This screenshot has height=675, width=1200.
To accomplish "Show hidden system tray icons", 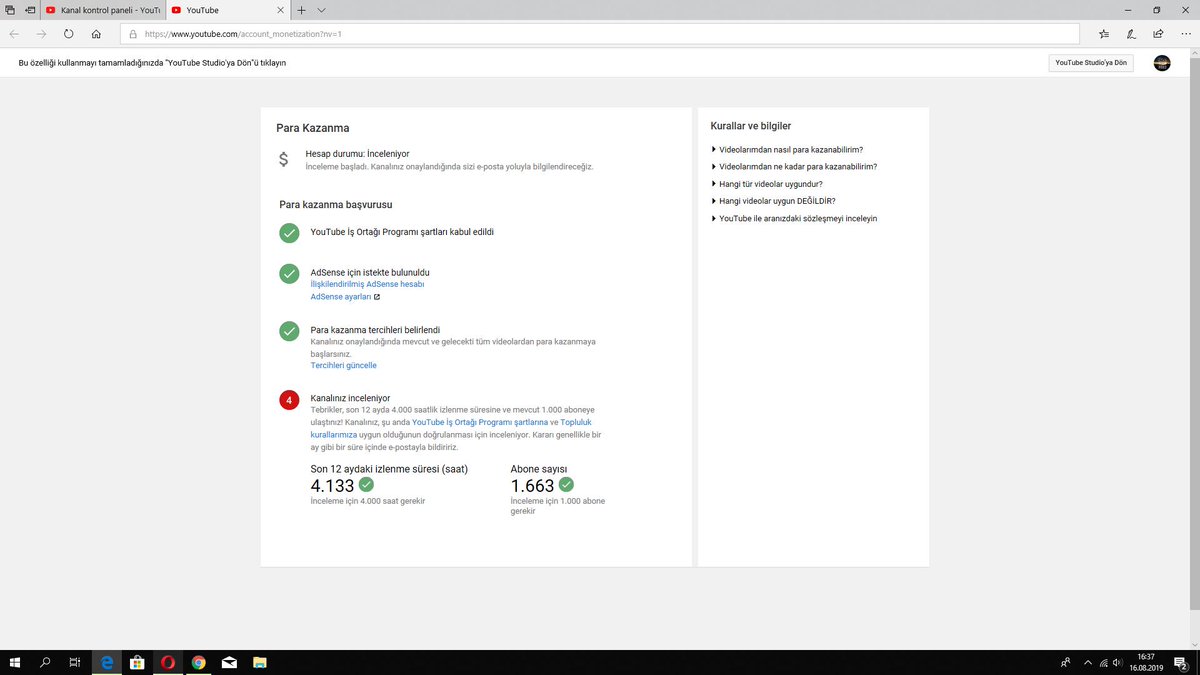I will (x=1088, y=662).
